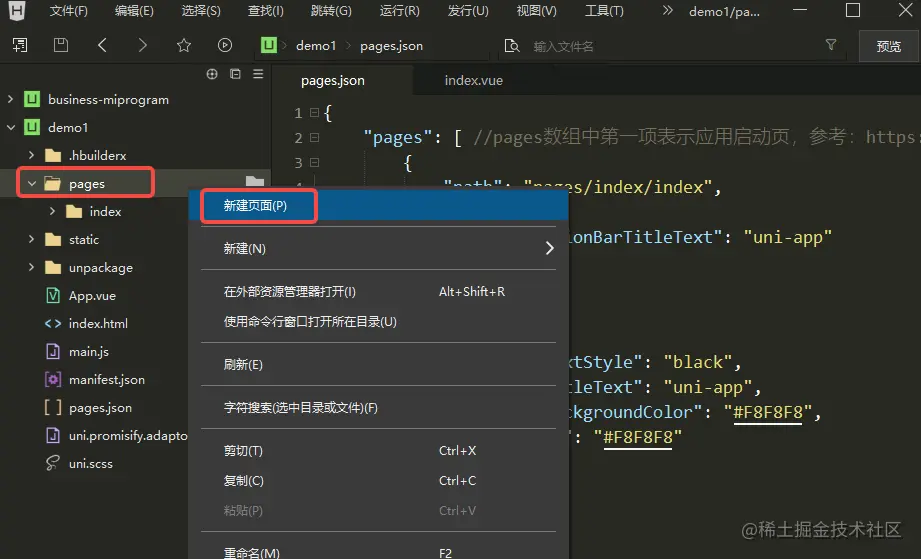Switch to the pages.json tab
Image resolution: width=921 pixels, height=559 pixels.
333,80
